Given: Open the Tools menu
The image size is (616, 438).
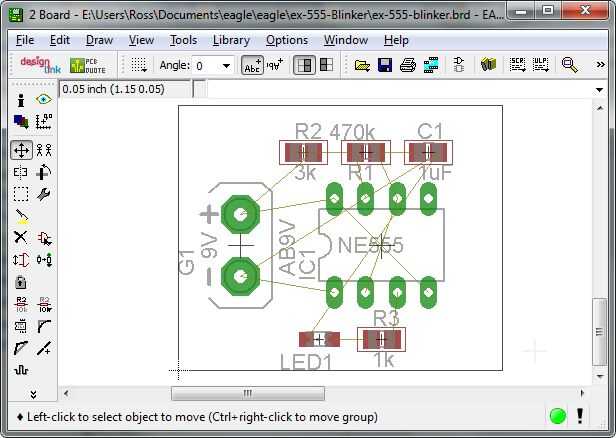Looking at the screenshot, I should pos(183,40).
